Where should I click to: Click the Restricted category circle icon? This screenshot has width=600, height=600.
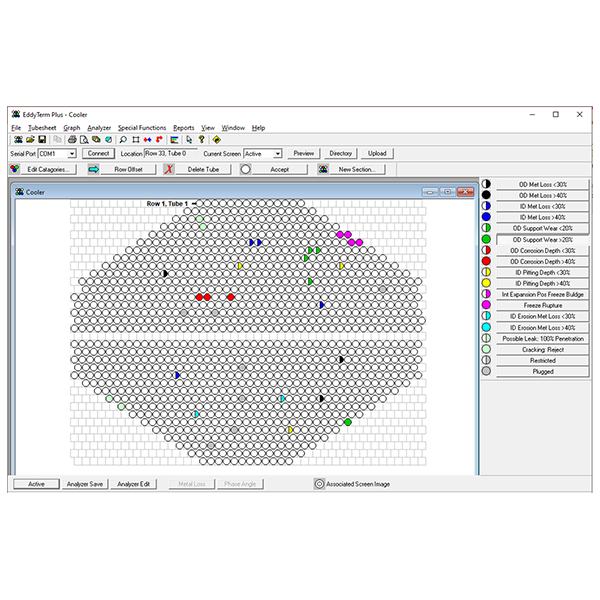pyautogui.click(x=486, y=360)
